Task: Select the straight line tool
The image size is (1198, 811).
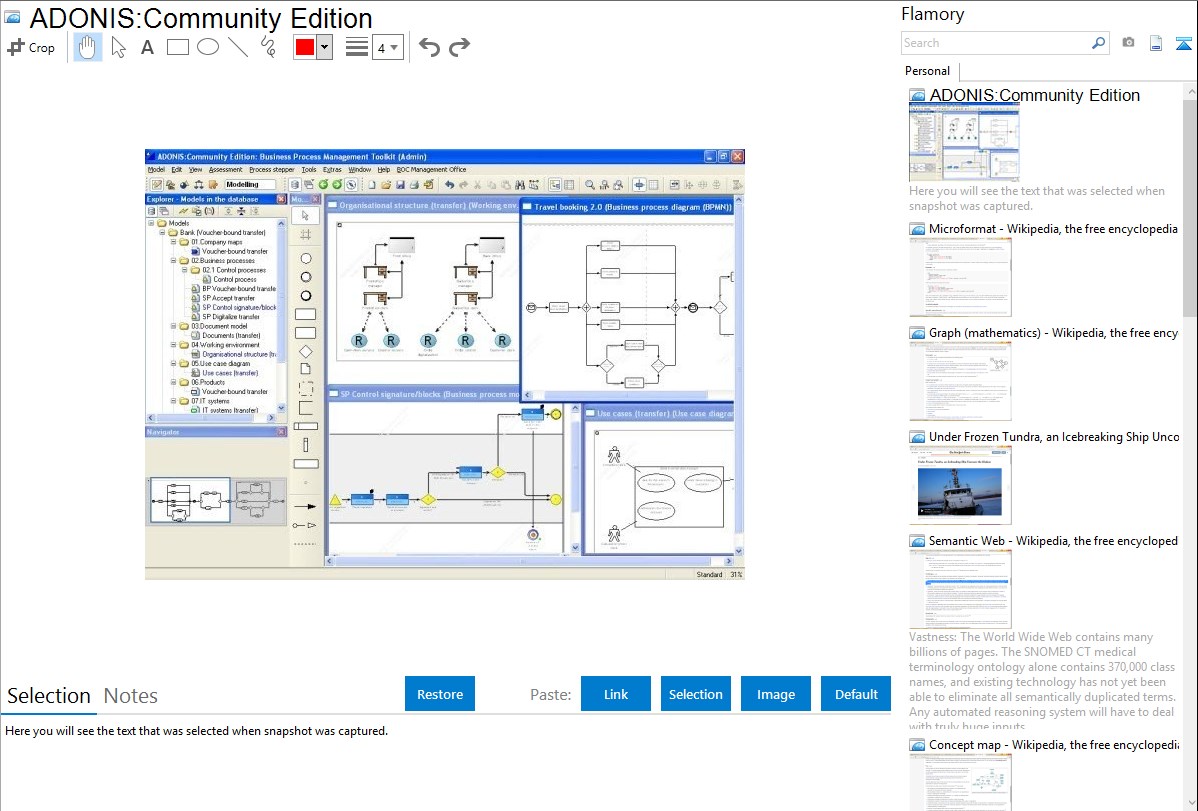Action: pos(238,47)
